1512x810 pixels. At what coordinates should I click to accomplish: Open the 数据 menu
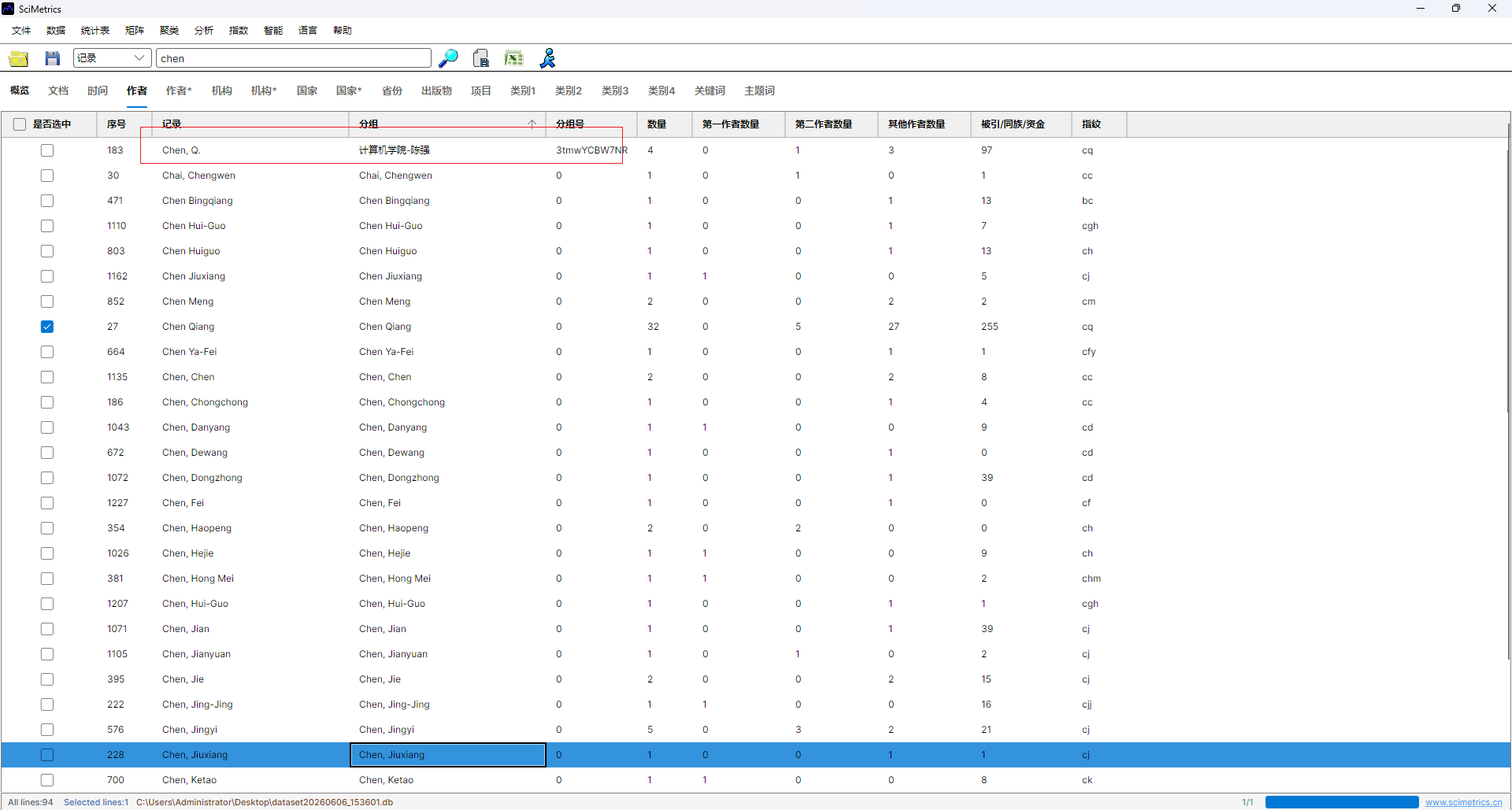[x=56, y=31]
